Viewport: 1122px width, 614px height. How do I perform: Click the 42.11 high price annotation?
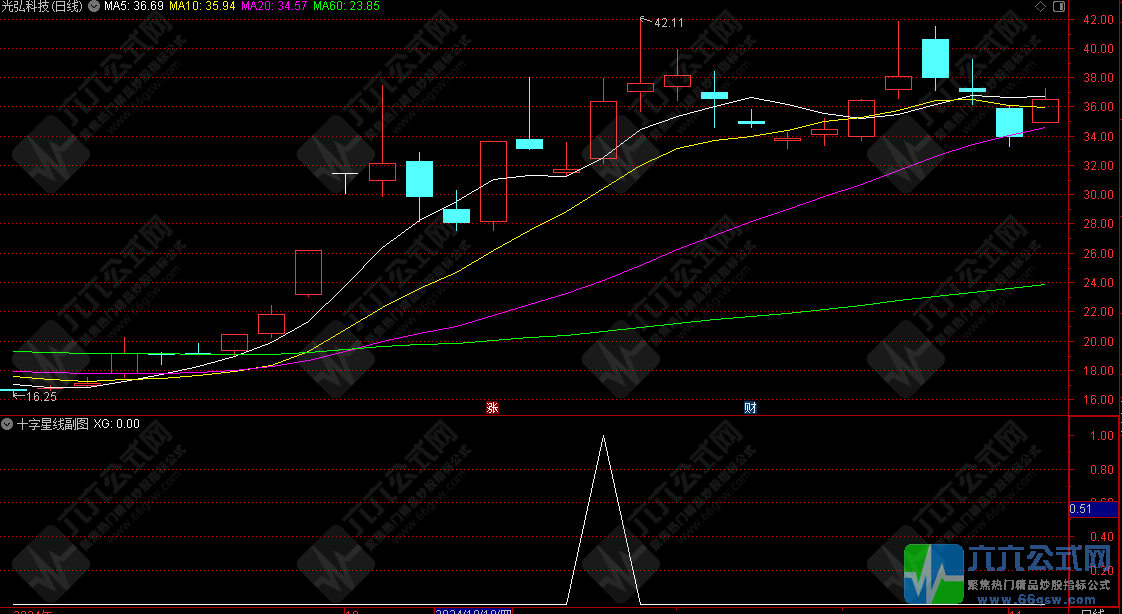coord(668,23)
